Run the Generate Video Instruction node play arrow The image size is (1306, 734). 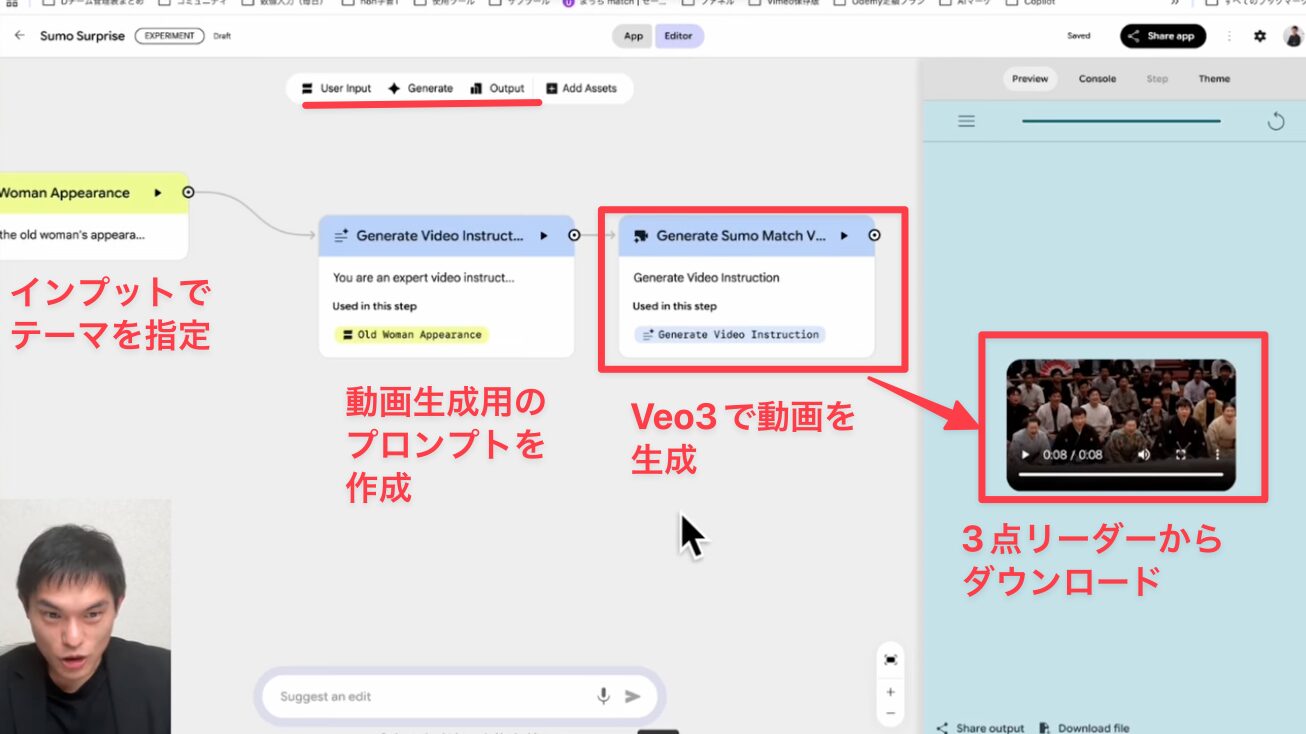click(x=544, y=236)
